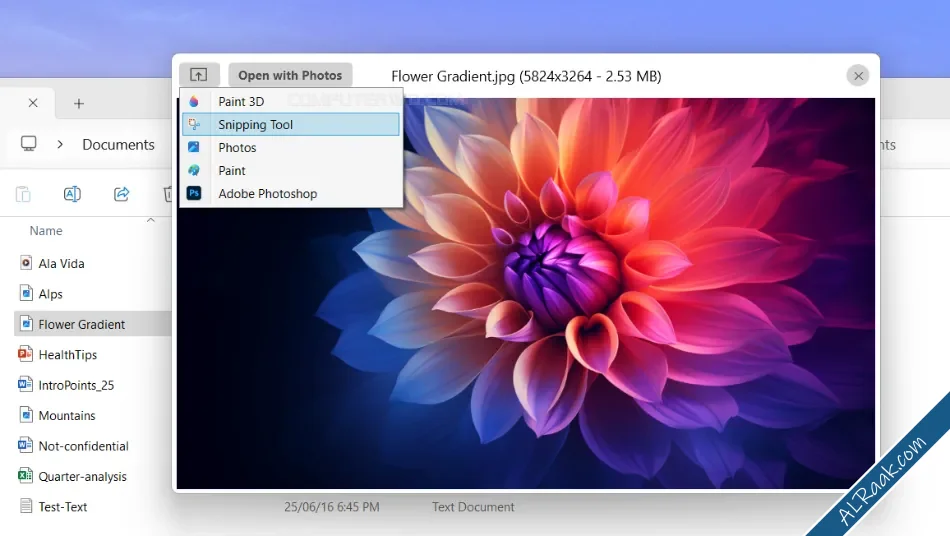Click the Test-Text document icon
The height and width of the screenshot is (536, 950).
(x=25, y=506)
